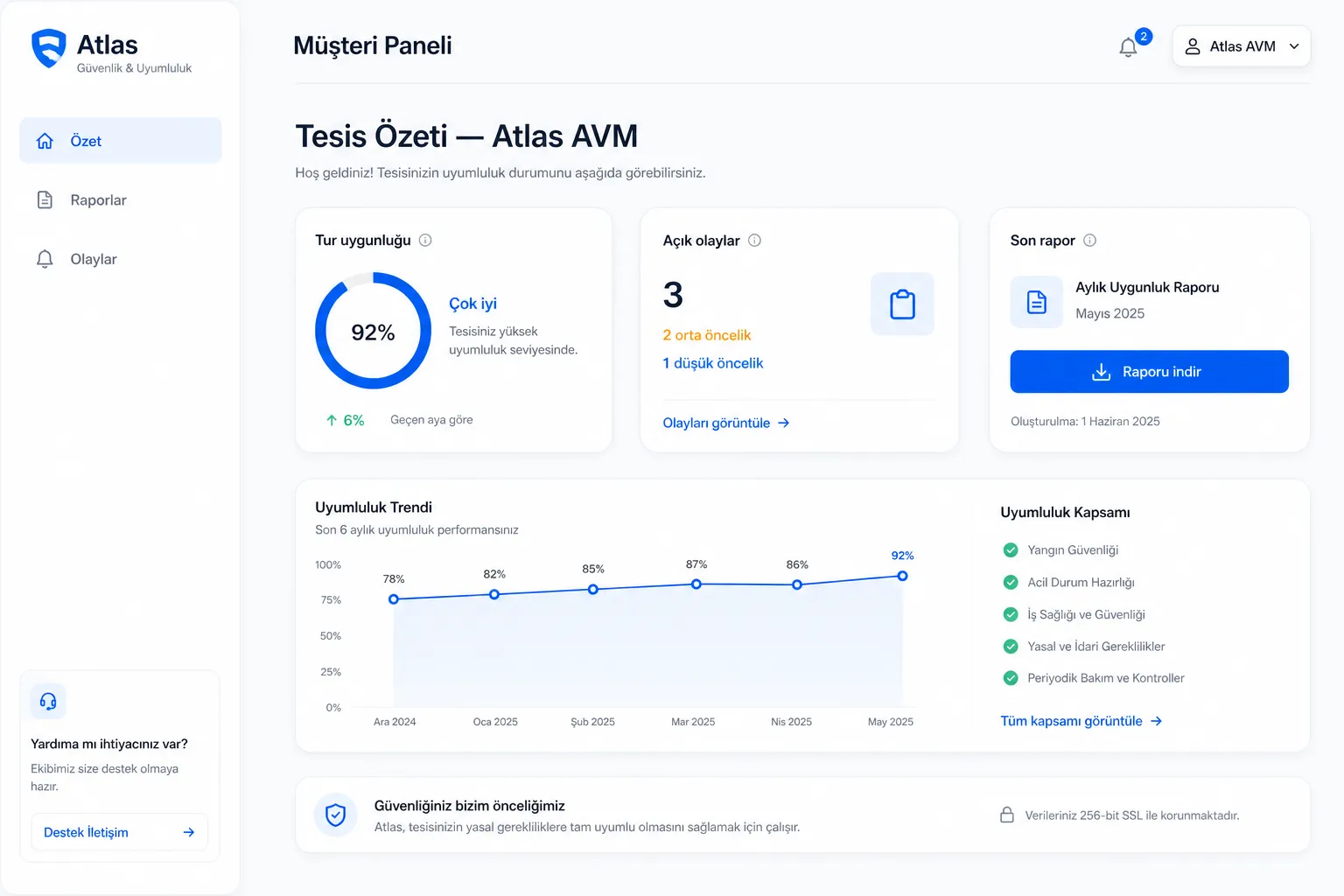Click the Acil Durum Hazırlığı check mark
Viewport: 1344px width, 896px height.
1011,582
